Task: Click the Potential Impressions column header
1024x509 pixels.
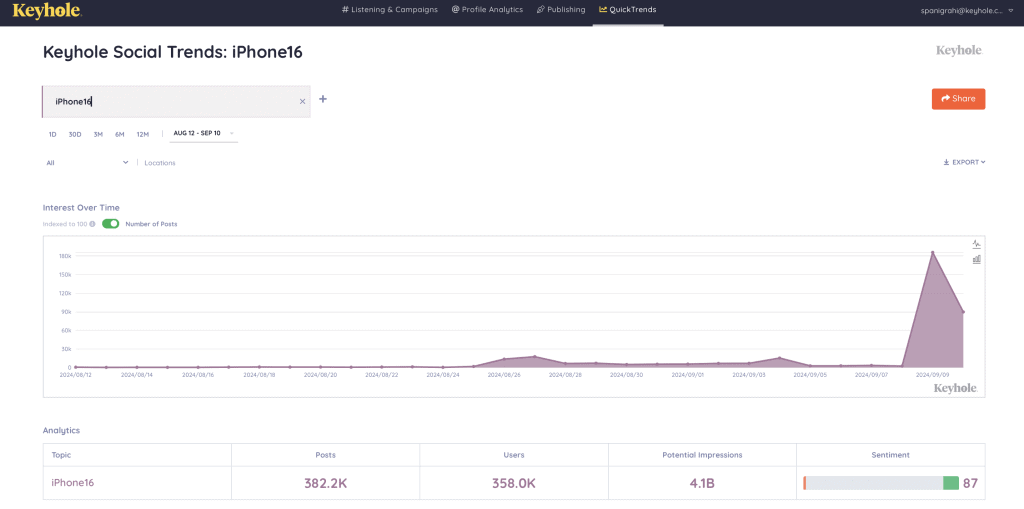Action: [x=702, y=455]
